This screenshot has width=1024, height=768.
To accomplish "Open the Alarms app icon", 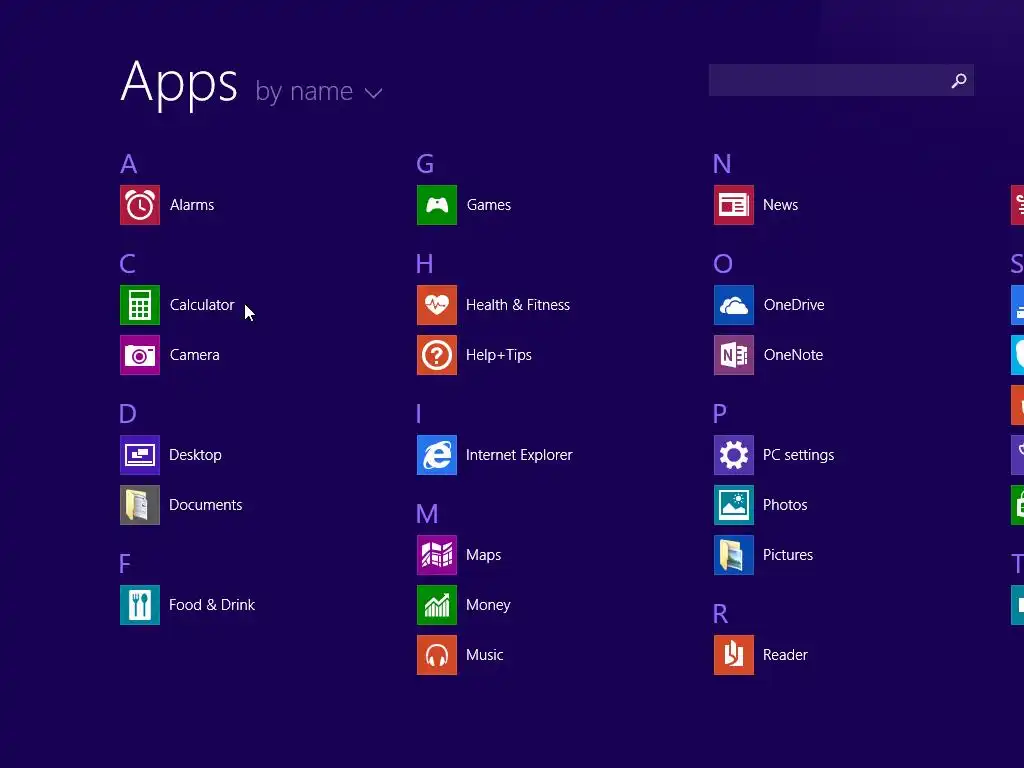I will [x=140, y=205].
